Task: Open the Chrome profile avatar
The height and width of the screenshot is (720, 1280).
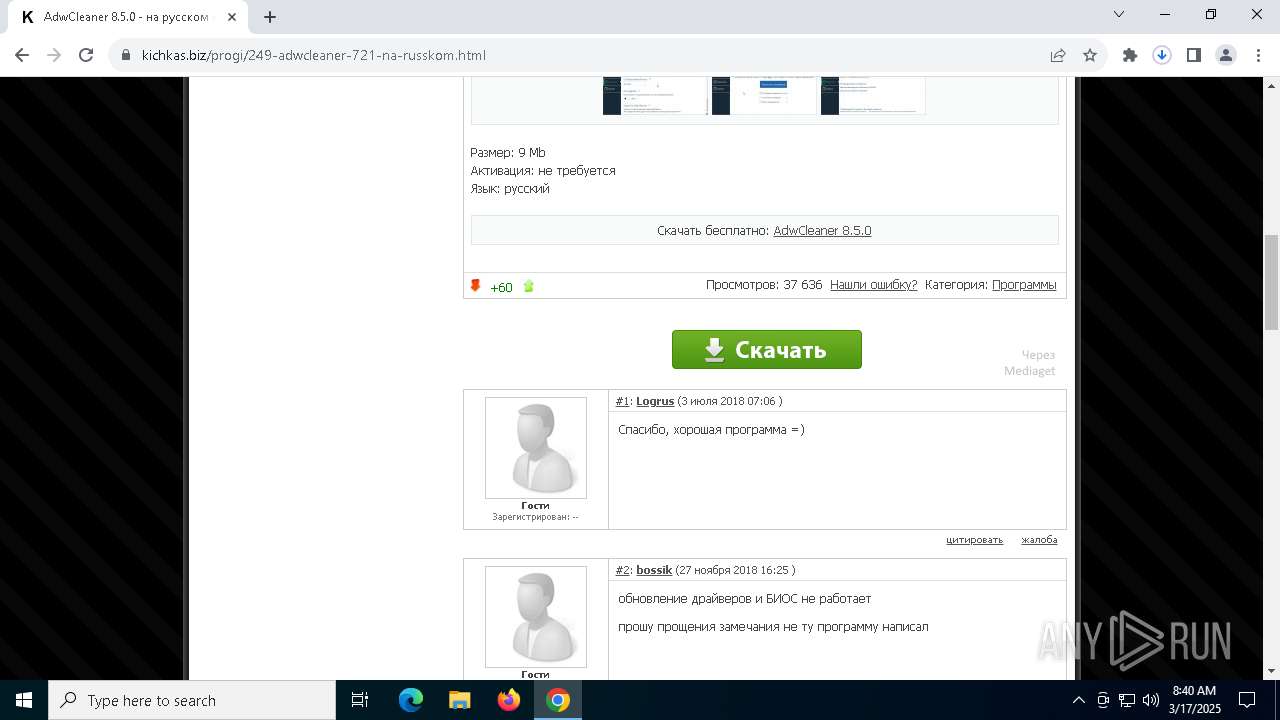Action: 1226,55
